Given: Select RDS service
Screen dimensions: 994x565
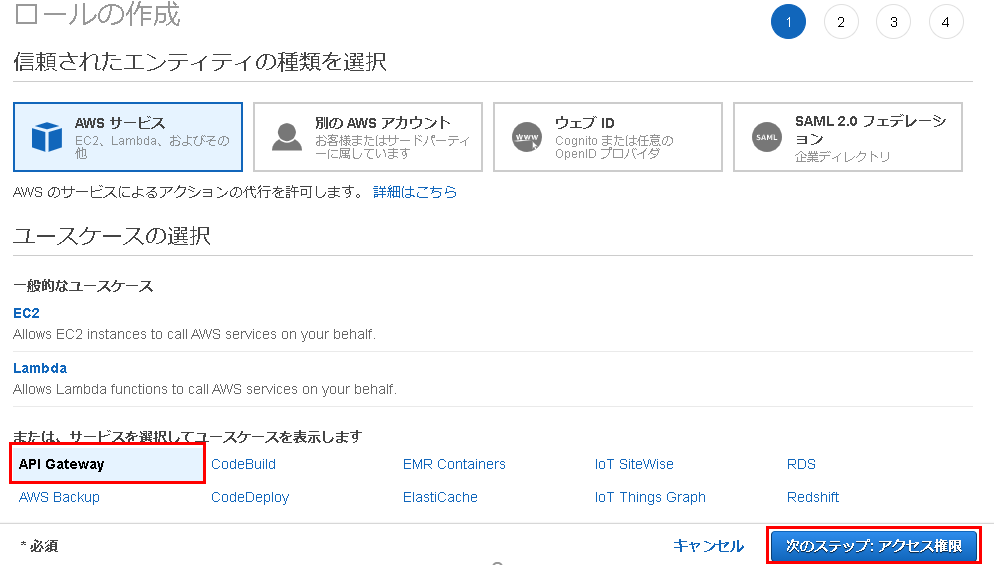Looking at the screenshot, I should 801,464.
